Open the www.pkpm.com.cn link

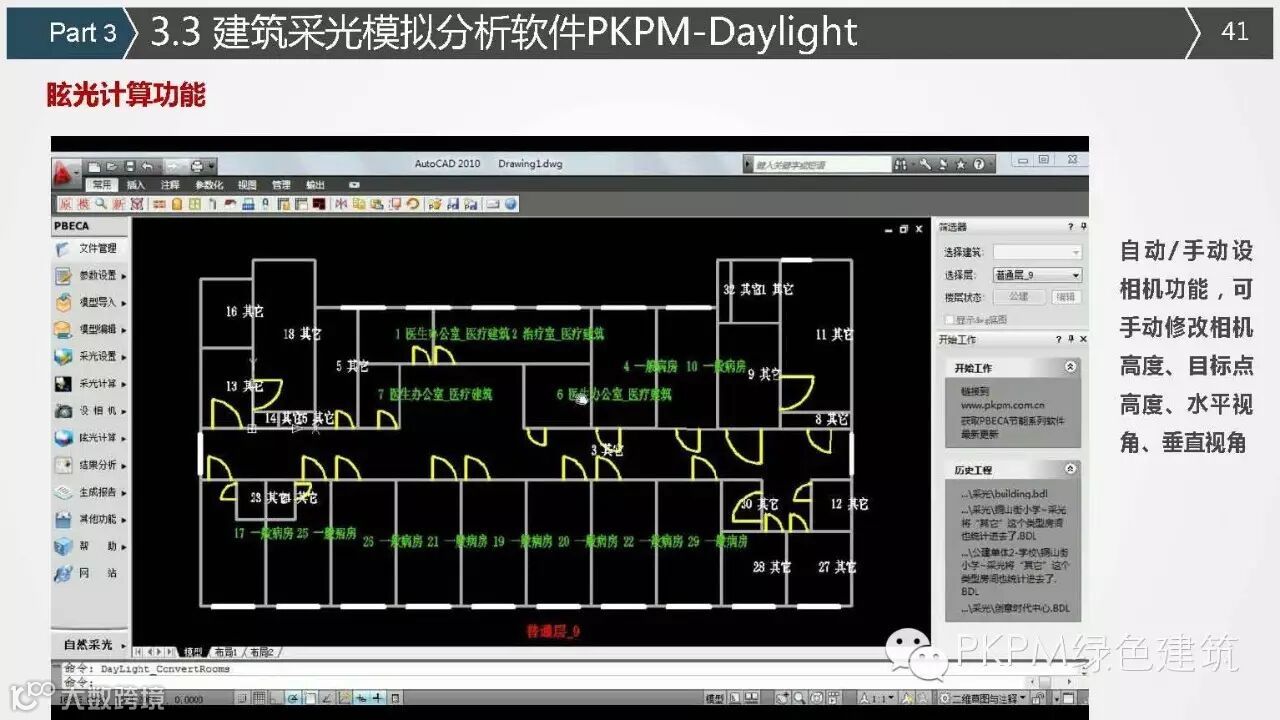point(1003,407)
